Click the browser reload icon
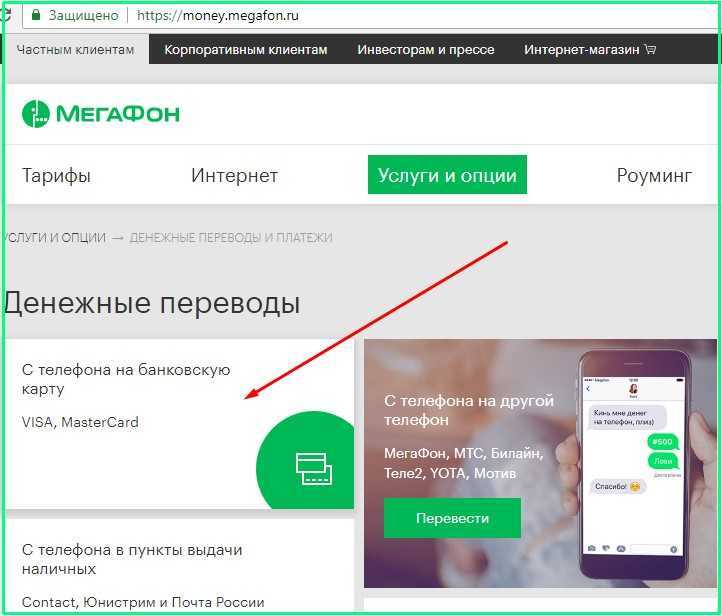 click(5, 15)
